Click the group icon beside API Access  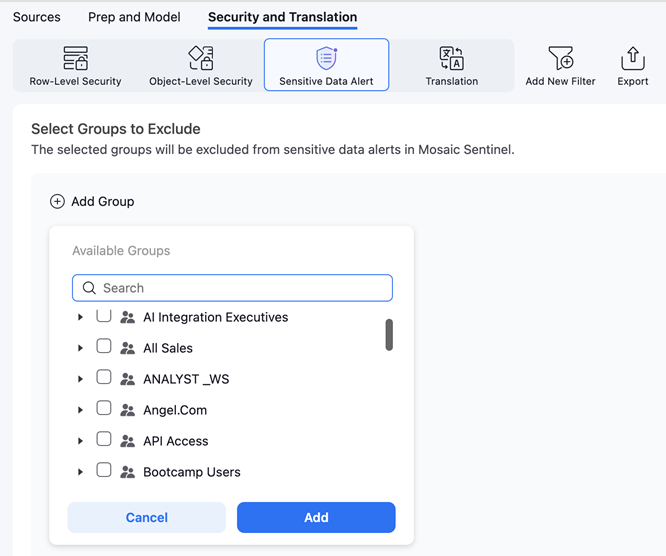(x=127, y=441)
